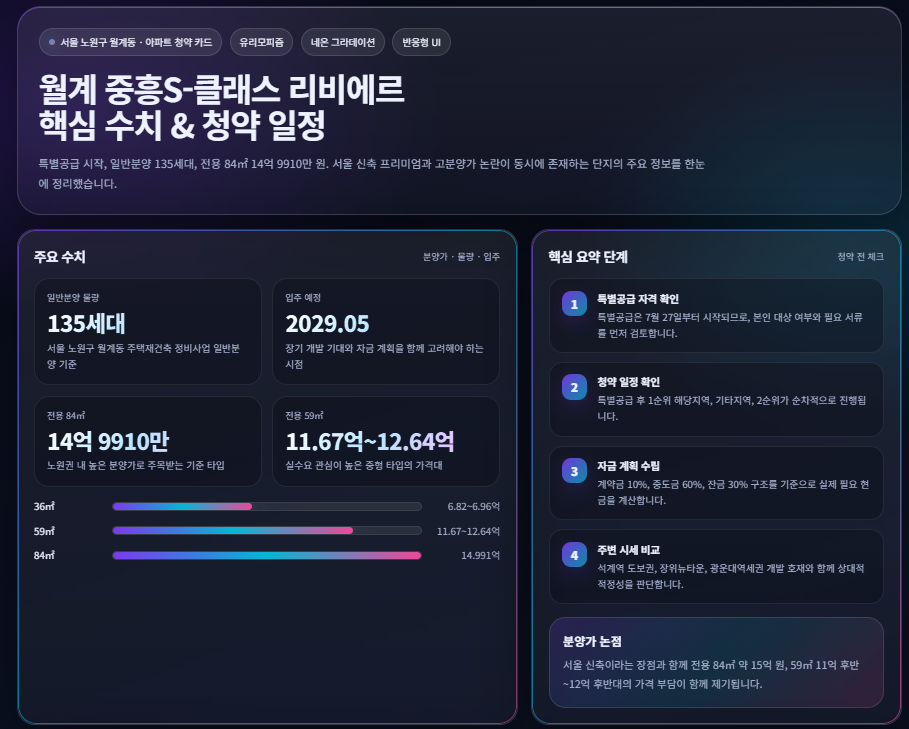
Task: Click the 36㎡ row label
Action: point(44,506)
